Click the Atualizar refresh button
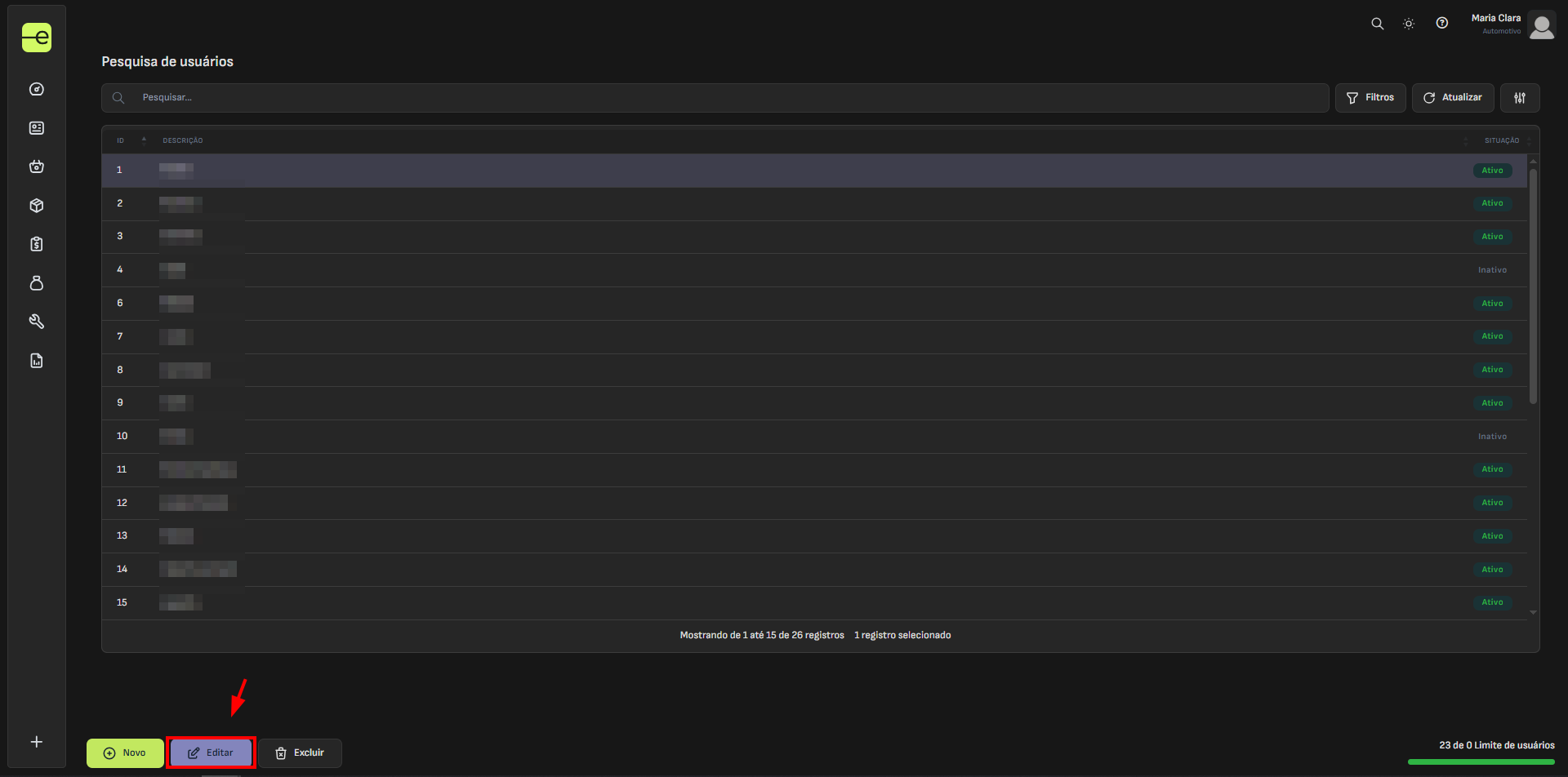This screenshot has height=777, width=1568. [1453, 98]
